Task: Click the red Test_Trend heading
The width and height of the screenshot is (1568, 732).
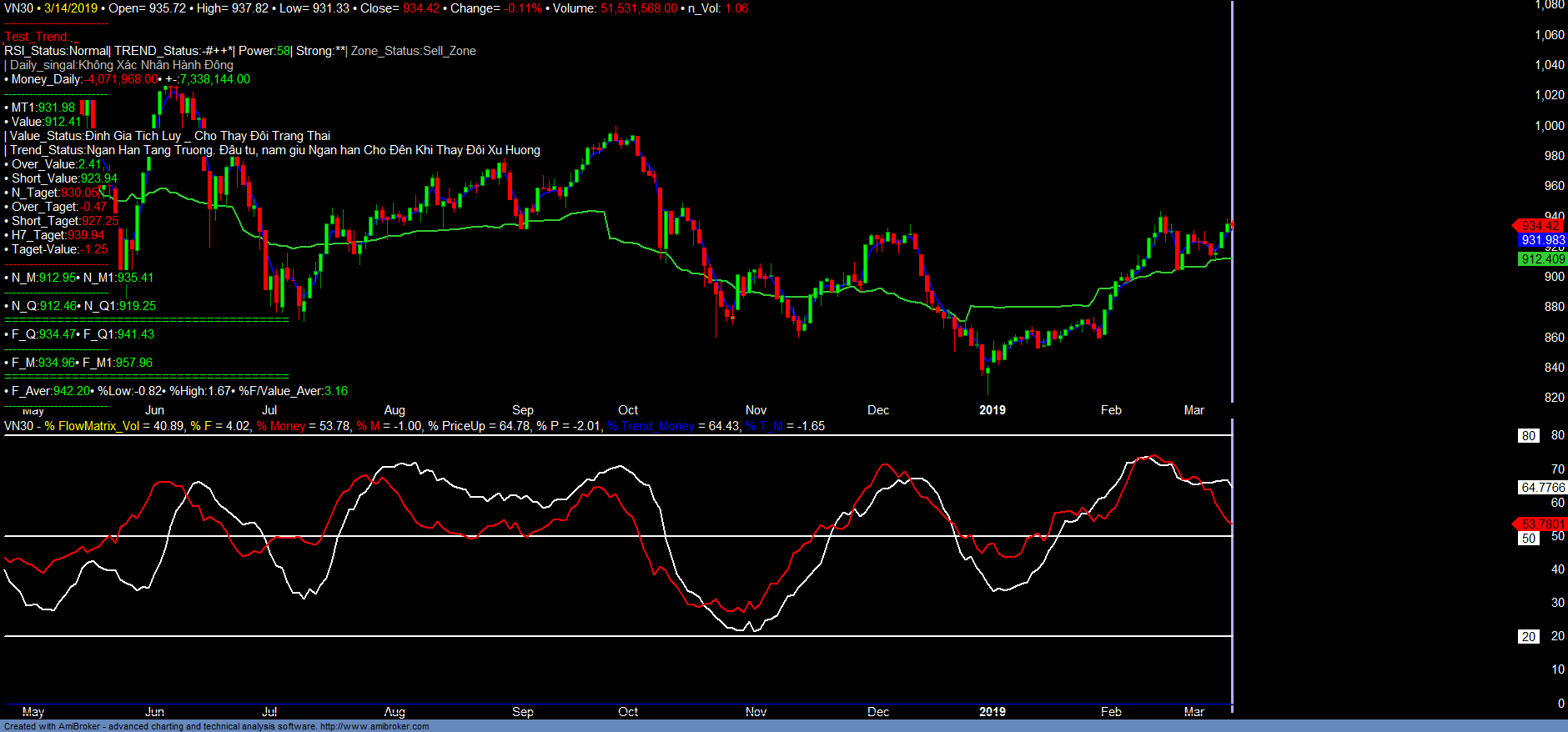Action: (x=40, y=37)
